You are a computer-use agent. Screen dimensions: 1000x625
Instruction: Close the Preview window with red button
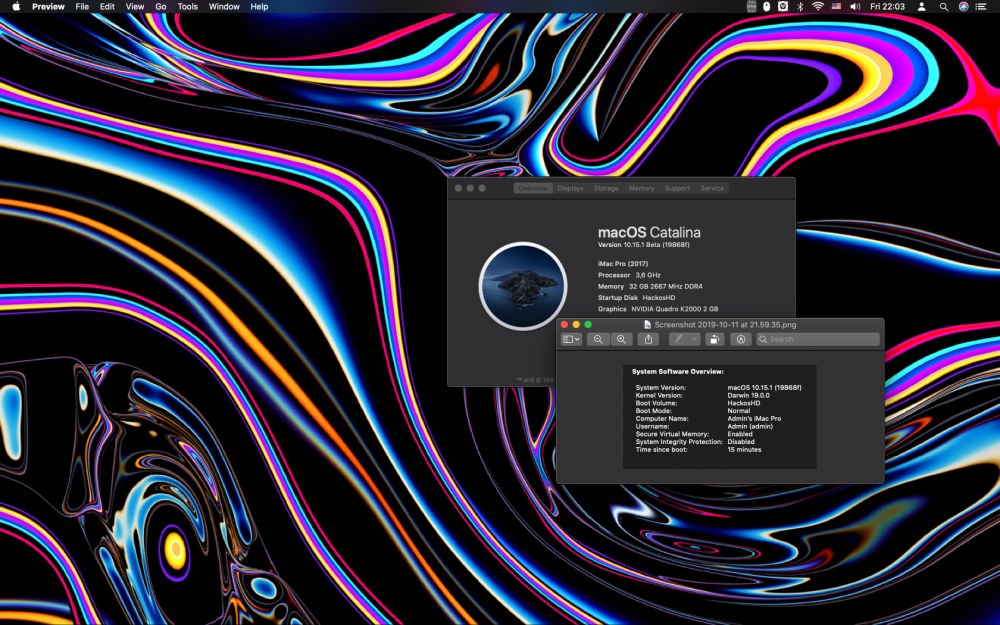tap(564, 325)
